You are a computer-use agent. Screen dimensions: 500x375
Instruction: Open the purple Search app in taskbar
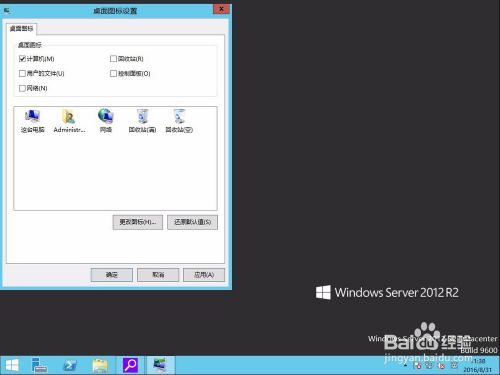(x=130, y=365)
